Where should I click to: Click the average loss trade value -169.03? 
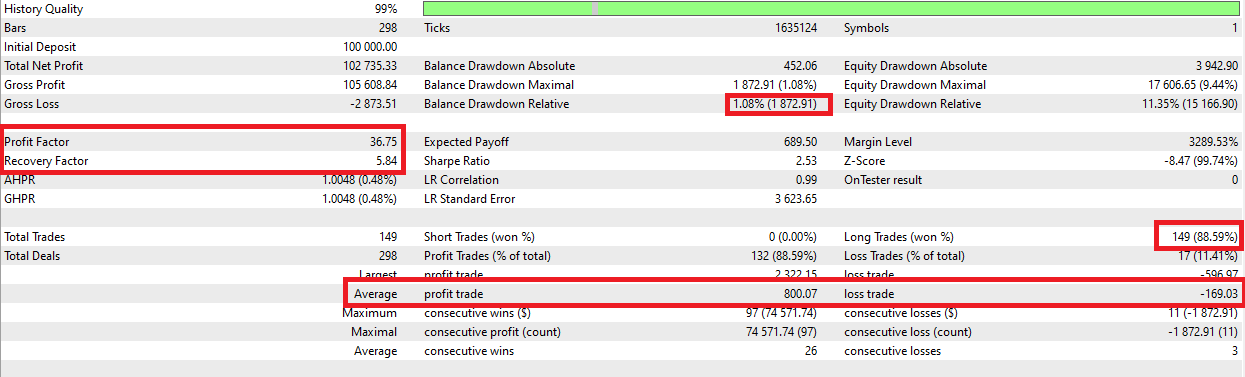pyautogui.click(x=1219, y=294)
